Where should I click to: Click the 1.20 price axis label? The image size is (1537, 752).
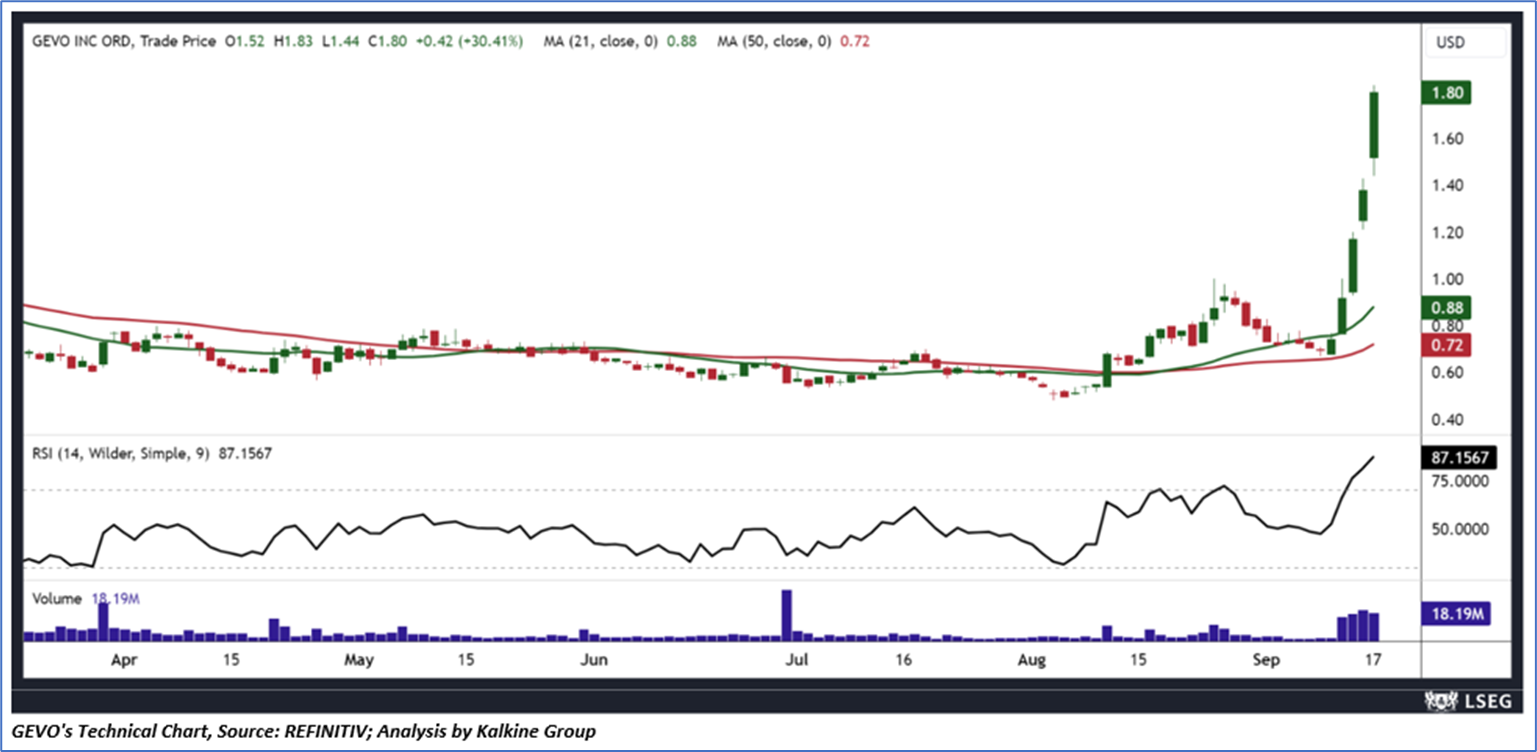pos(1448,233)
